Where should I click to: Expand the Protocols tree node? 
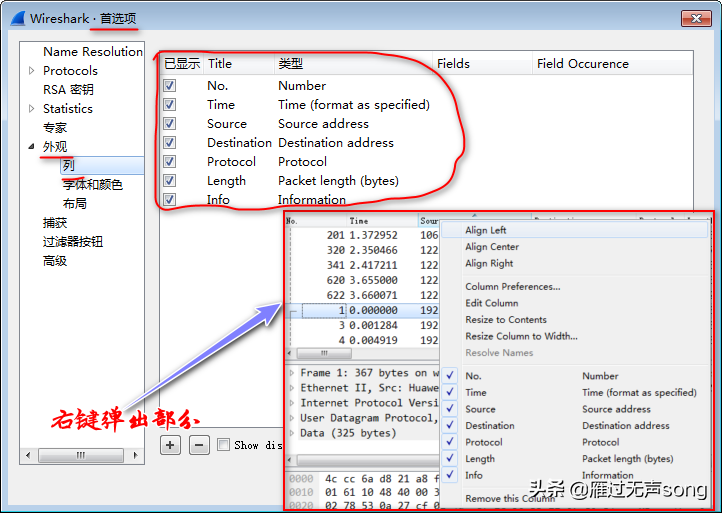(31, 70)
